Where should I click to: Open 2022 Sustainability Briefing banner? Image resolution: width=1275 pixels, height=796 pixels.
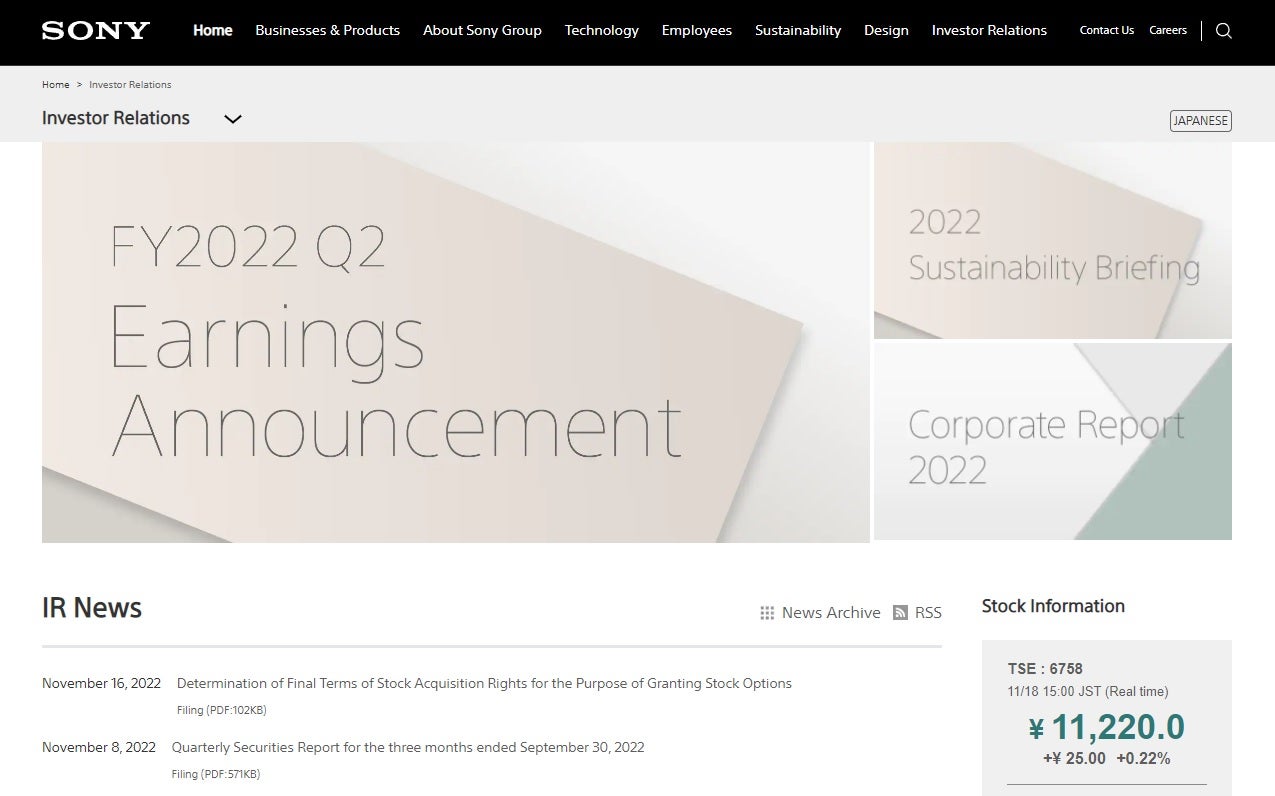tap(1053, 240)
